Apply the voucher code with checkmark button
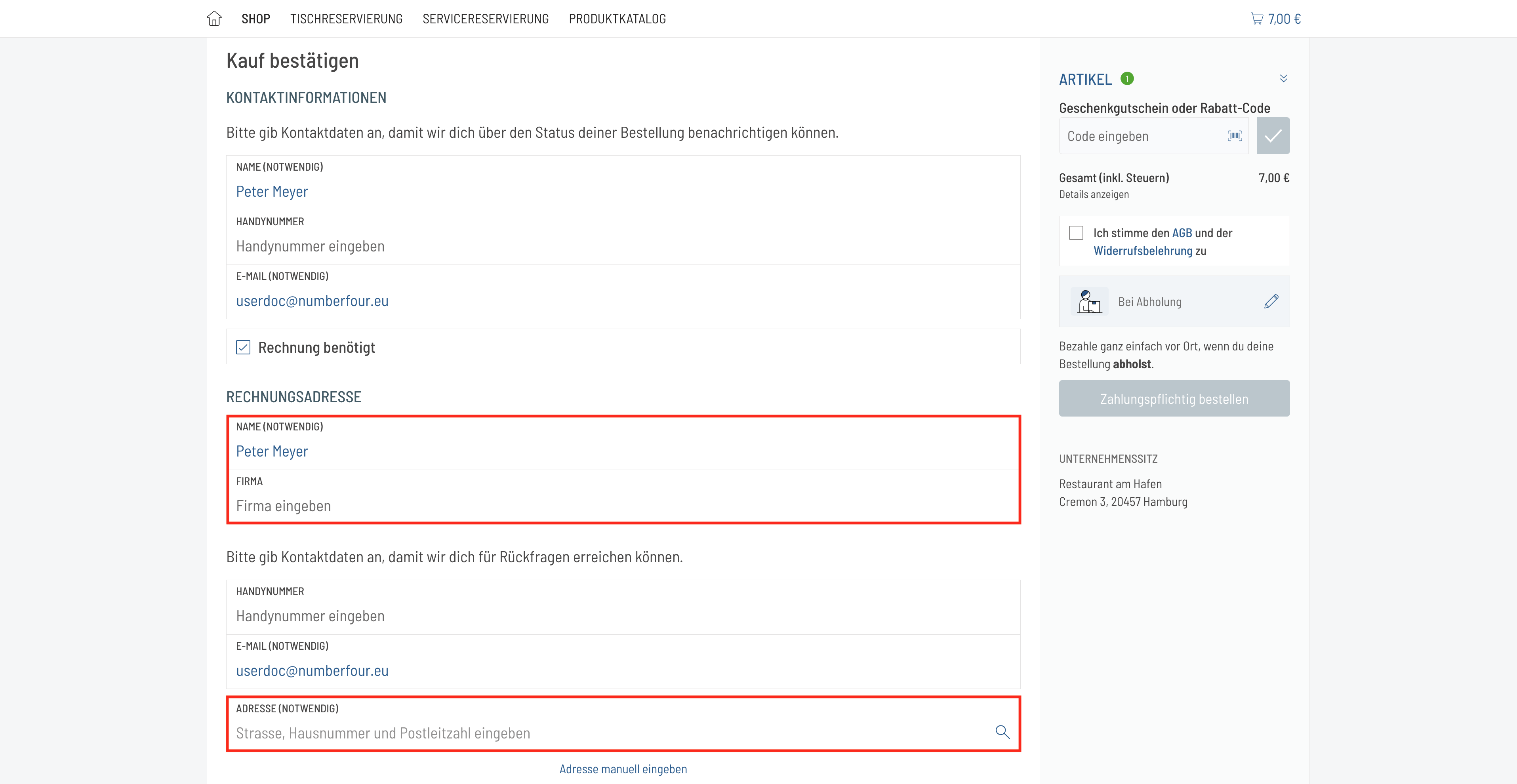Screen dimensions: 1517x784 (1273, 136)
